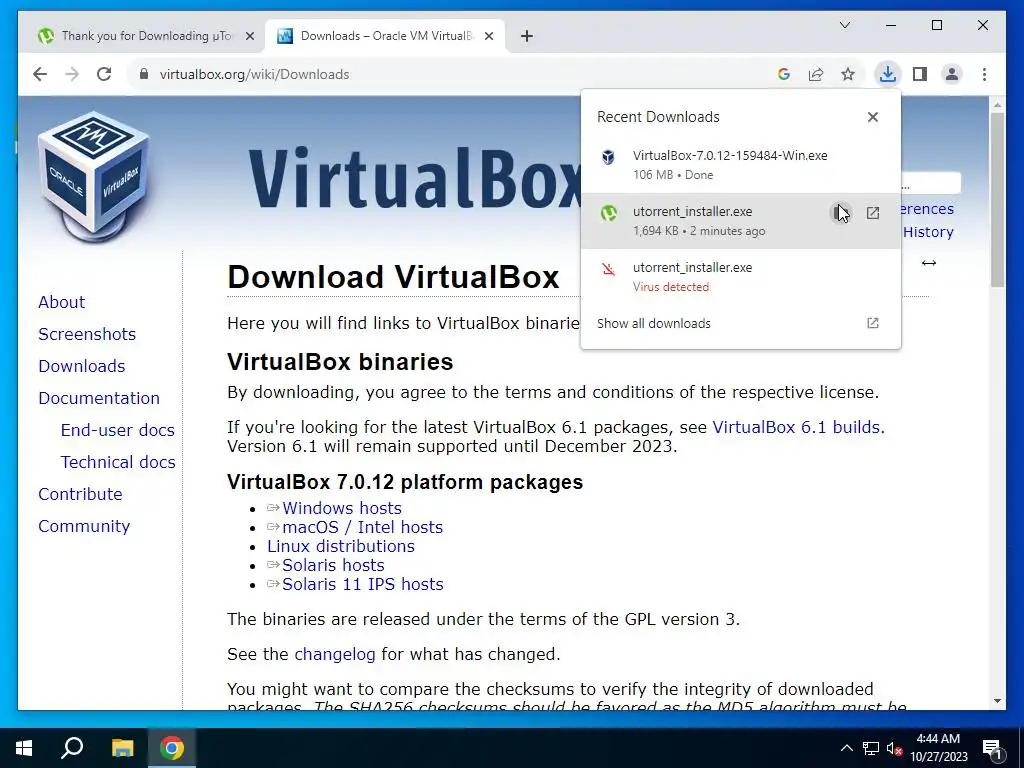Viewport: 1024px width, 768px height.
Task: Open the Community sidebar link
Action: [x=84, y=526]
